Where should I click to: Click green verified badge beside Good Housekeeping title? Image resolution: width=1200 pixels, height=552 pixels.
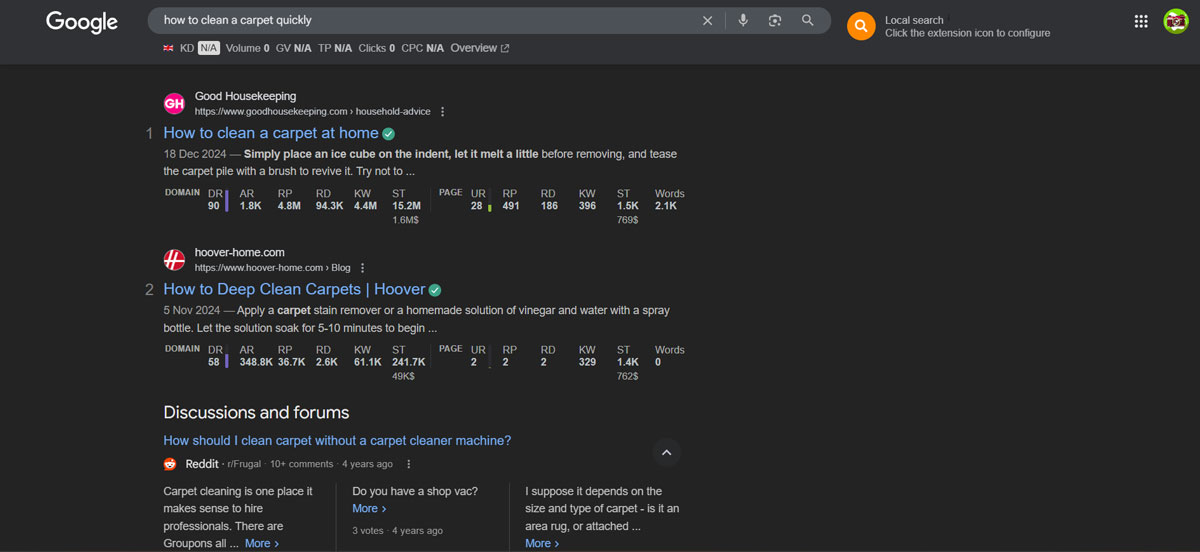click(389, 133)
